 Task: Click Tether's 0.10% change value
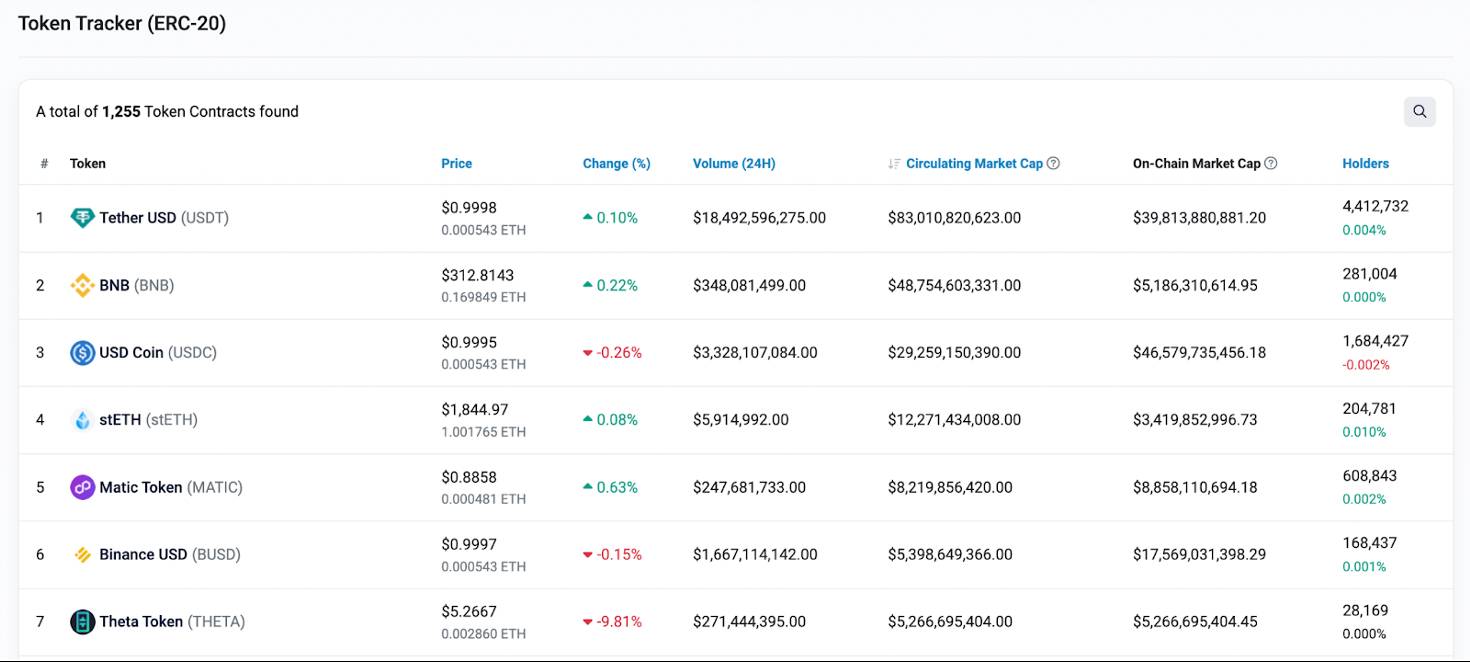617,218
